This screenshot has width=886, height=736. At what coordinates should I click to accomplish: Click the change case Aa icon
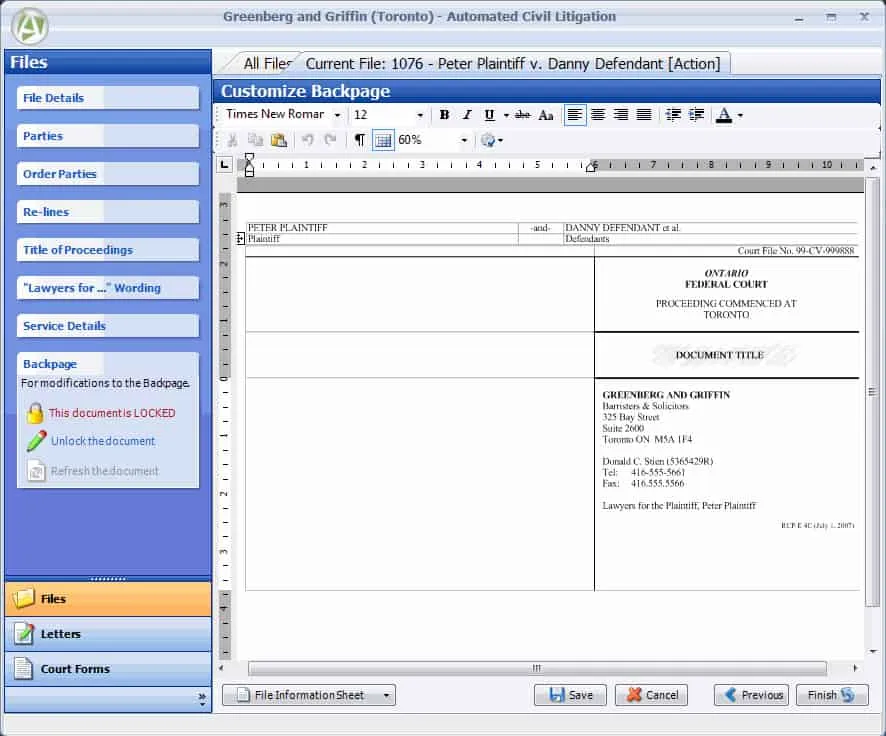546,115
